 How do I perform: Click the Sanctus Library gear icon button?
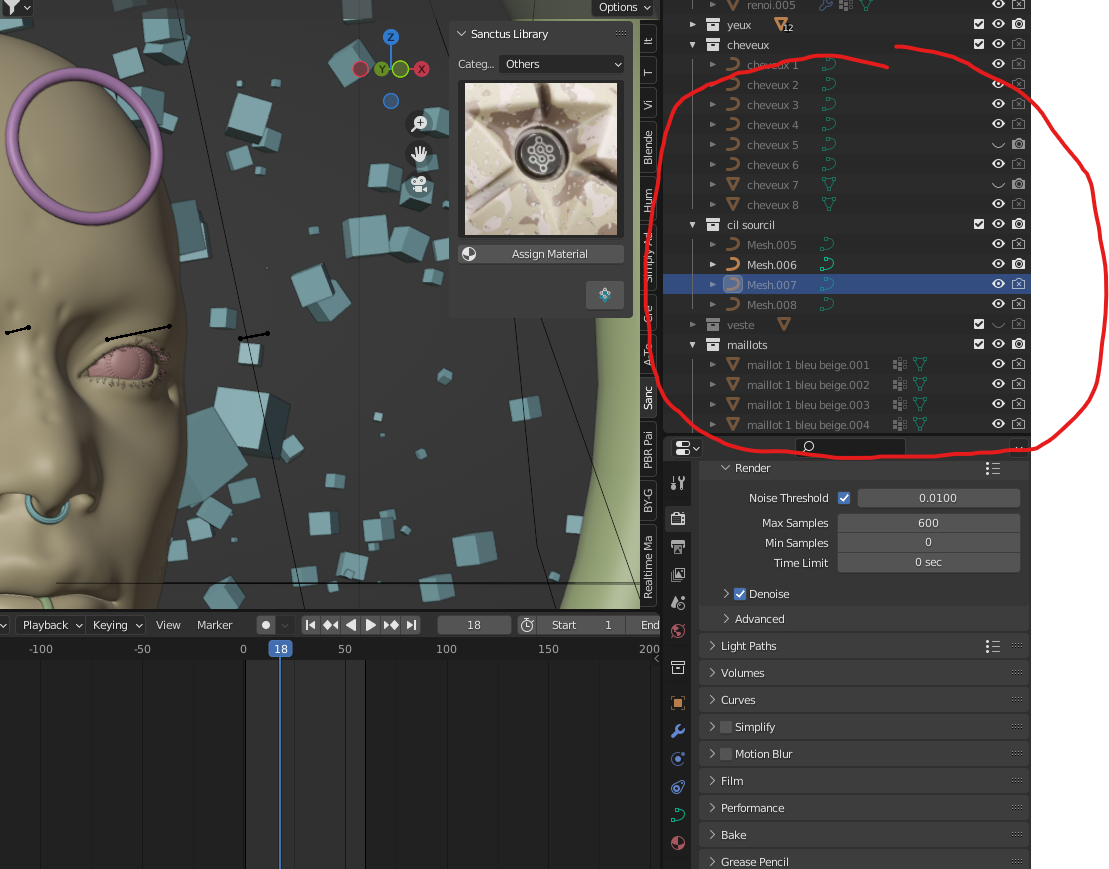[x=605, y=295]
